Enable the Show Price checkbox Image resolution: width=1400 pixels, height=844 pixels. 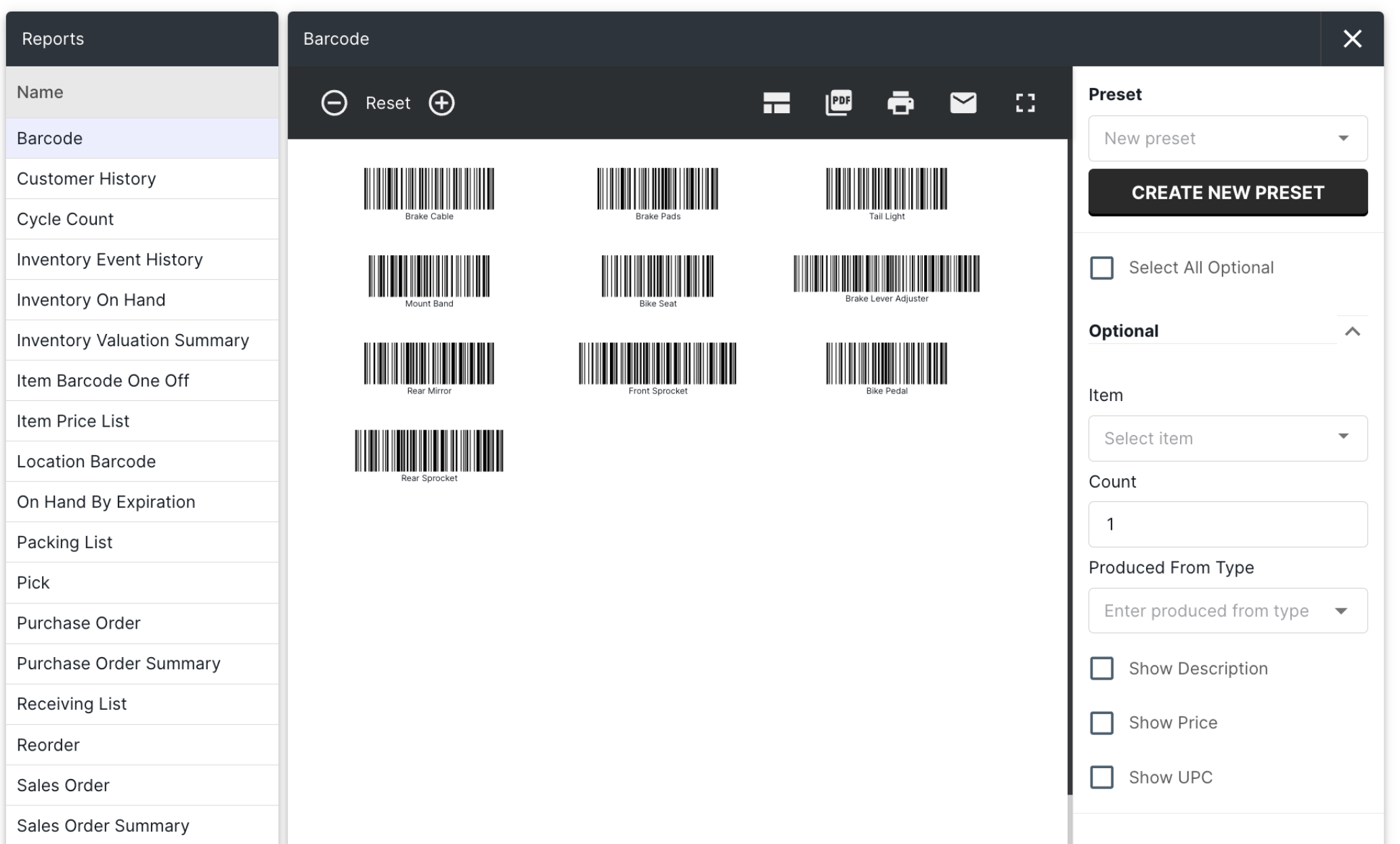[1101, 723]
